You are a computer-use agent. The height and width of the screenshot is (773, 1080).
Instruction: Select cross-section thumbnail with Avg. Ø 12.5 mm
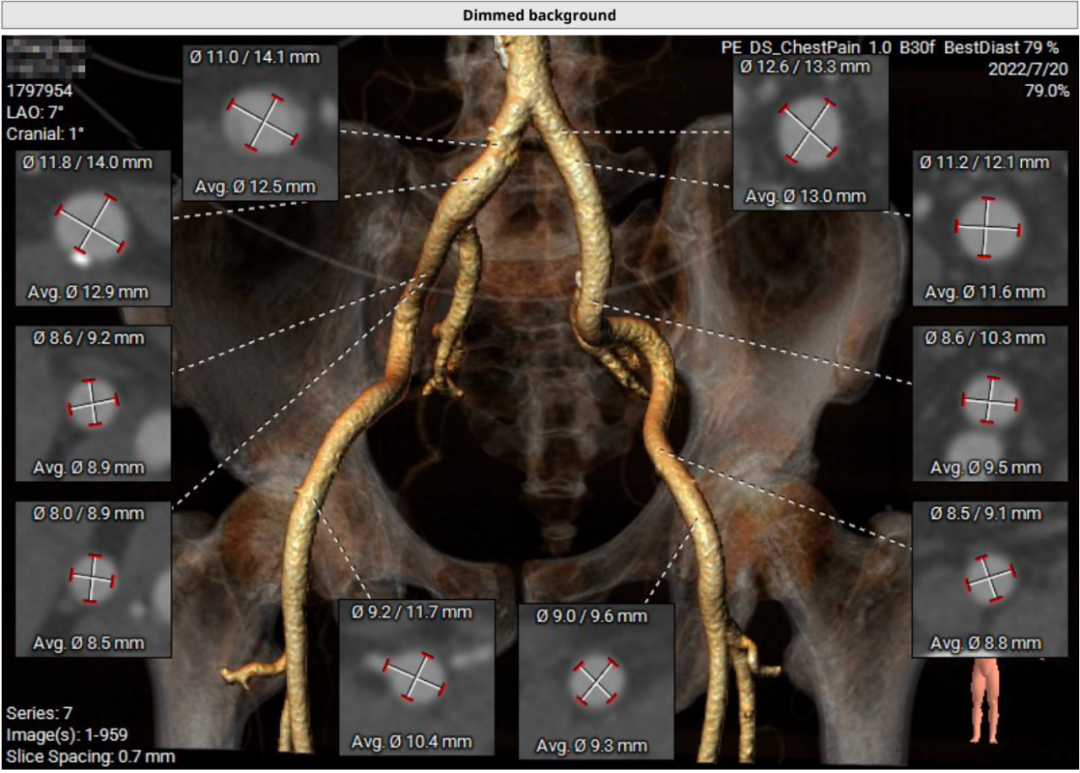(261, 123)
